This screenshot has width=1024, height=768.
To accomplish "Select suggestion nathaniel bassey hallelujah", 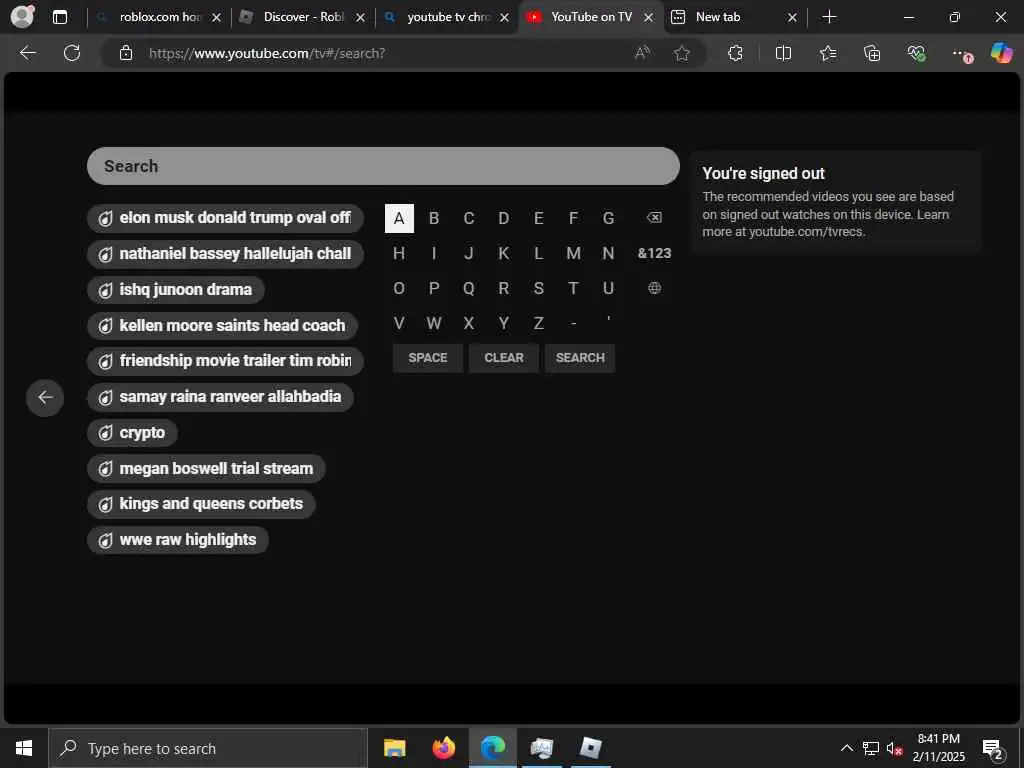I will point(225,253).
